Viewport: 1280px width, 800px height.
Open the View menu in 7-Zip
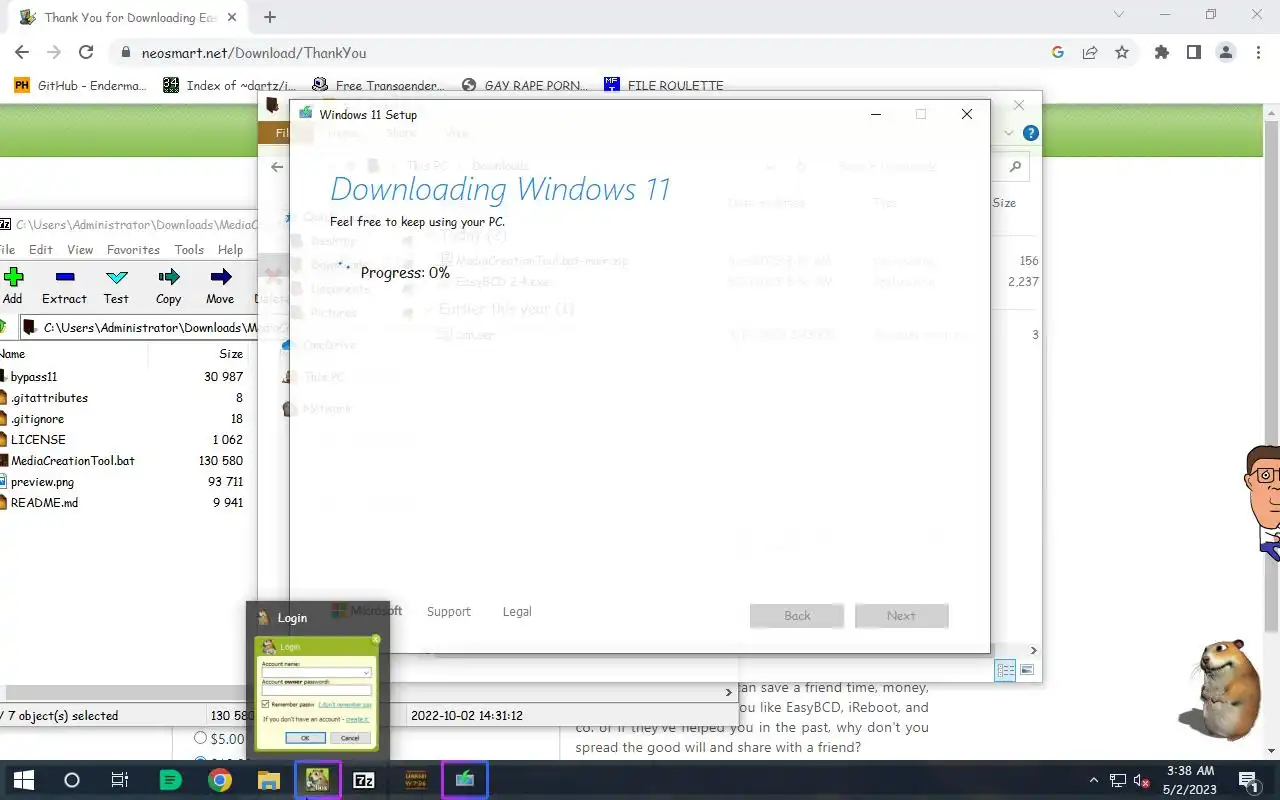pos(80,250)
